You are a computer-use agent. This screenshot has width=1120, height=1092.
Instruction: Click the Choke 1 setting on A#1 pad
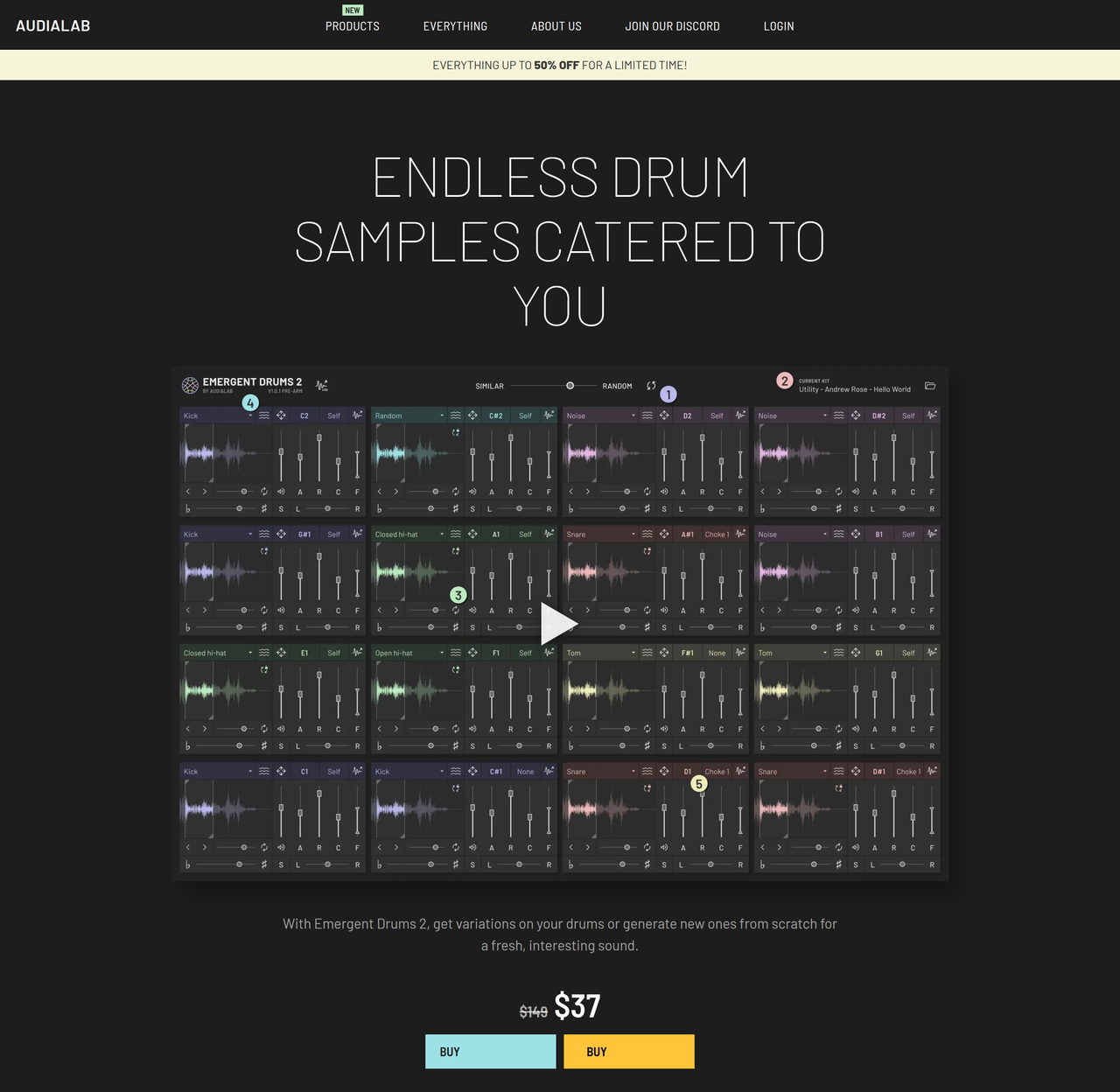[x=717, y=534]
